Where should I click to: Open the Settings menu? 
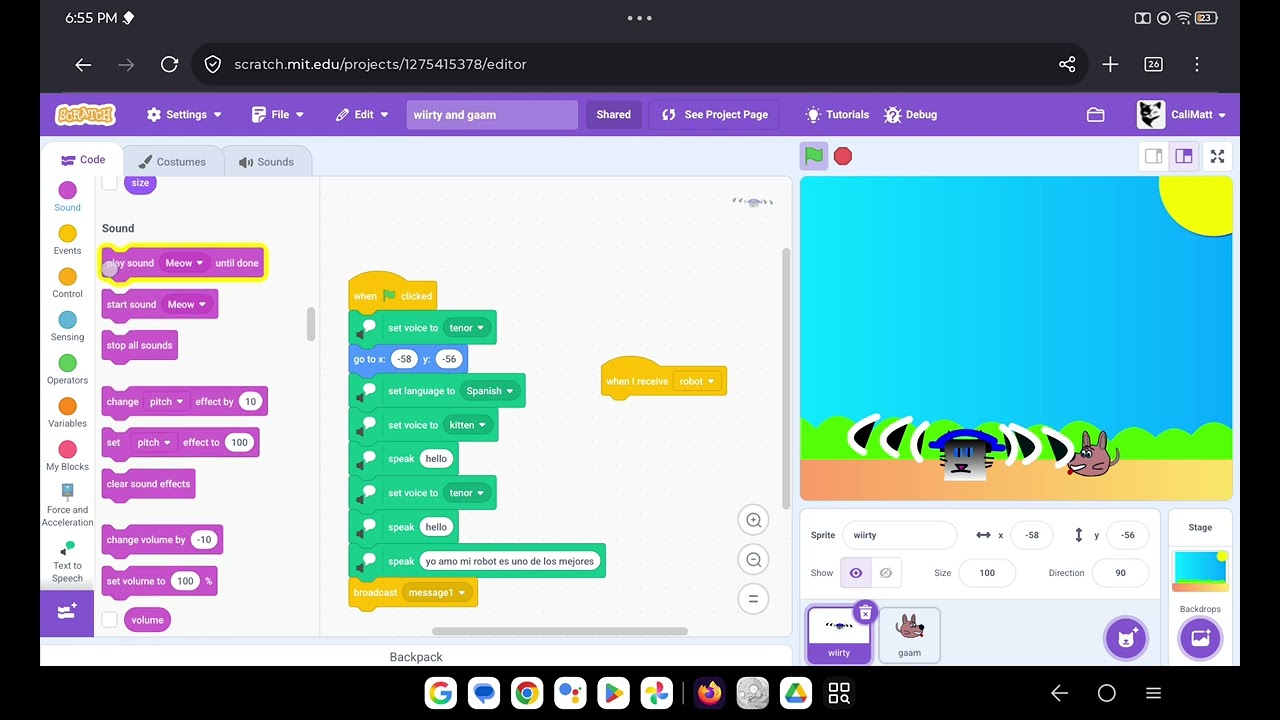(x=184, y=115)
